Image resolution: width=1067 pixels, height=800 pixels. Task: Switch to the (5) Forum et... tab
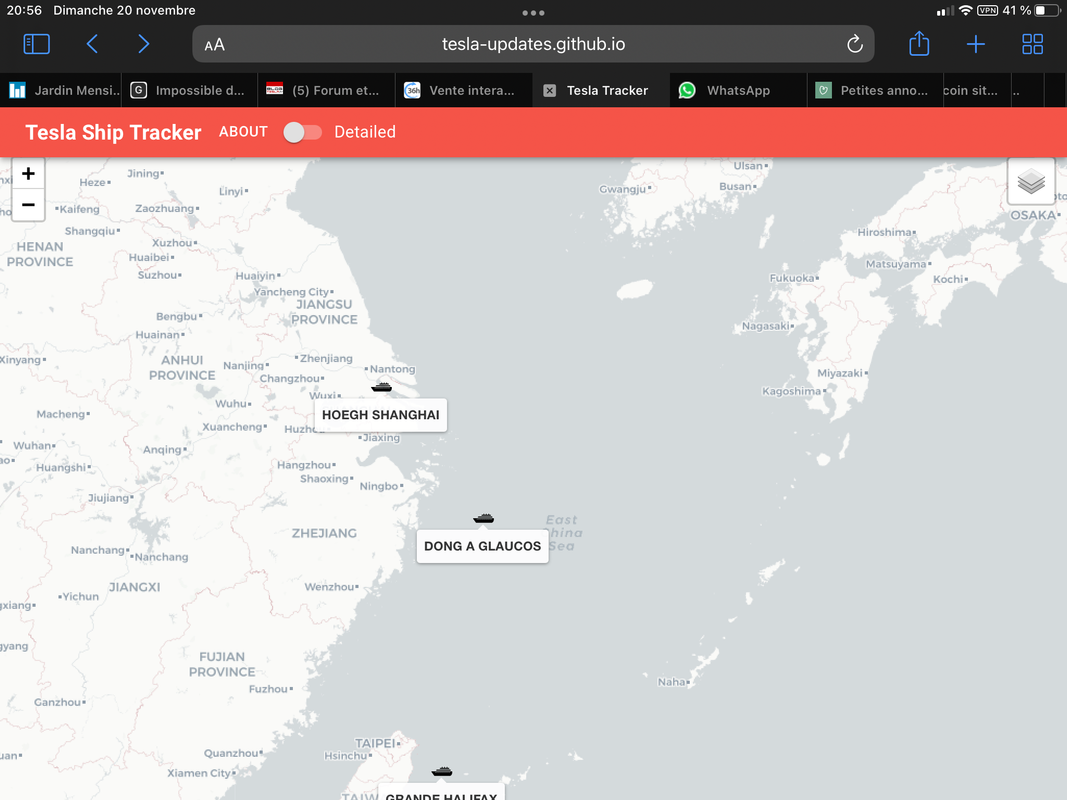[x=327, y=90]
